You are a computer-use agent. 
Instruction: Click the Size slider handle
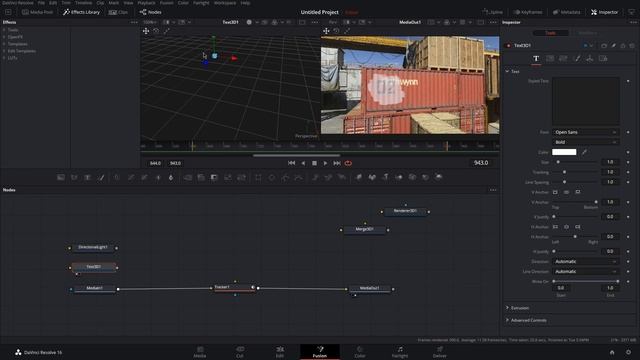pos(558,162)
